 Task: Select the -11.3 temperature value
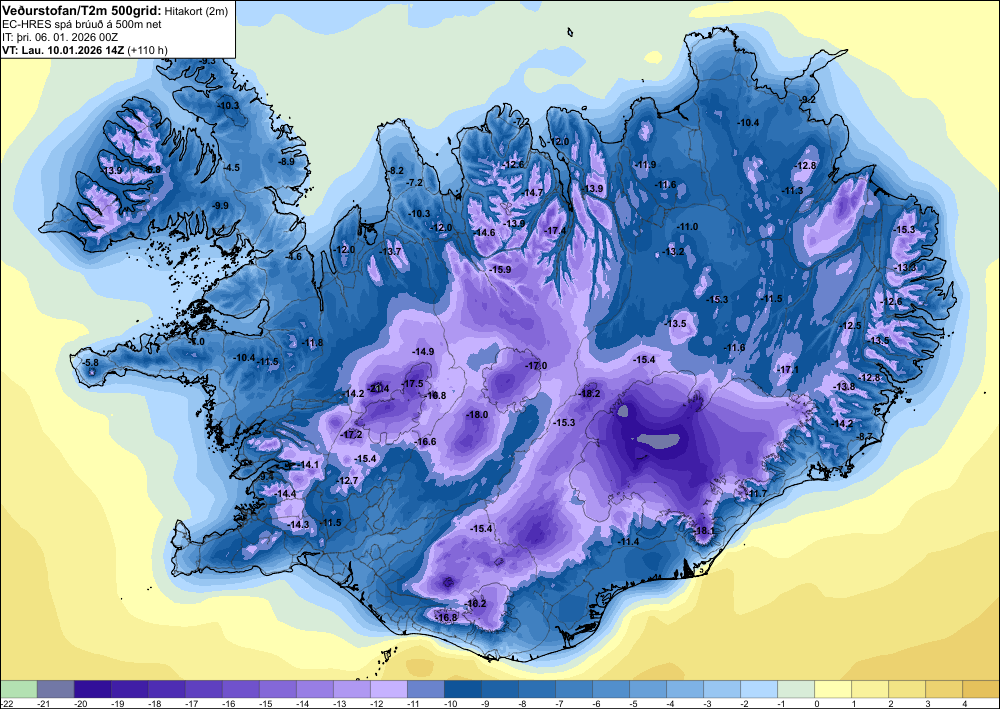(x=793, y=190)
